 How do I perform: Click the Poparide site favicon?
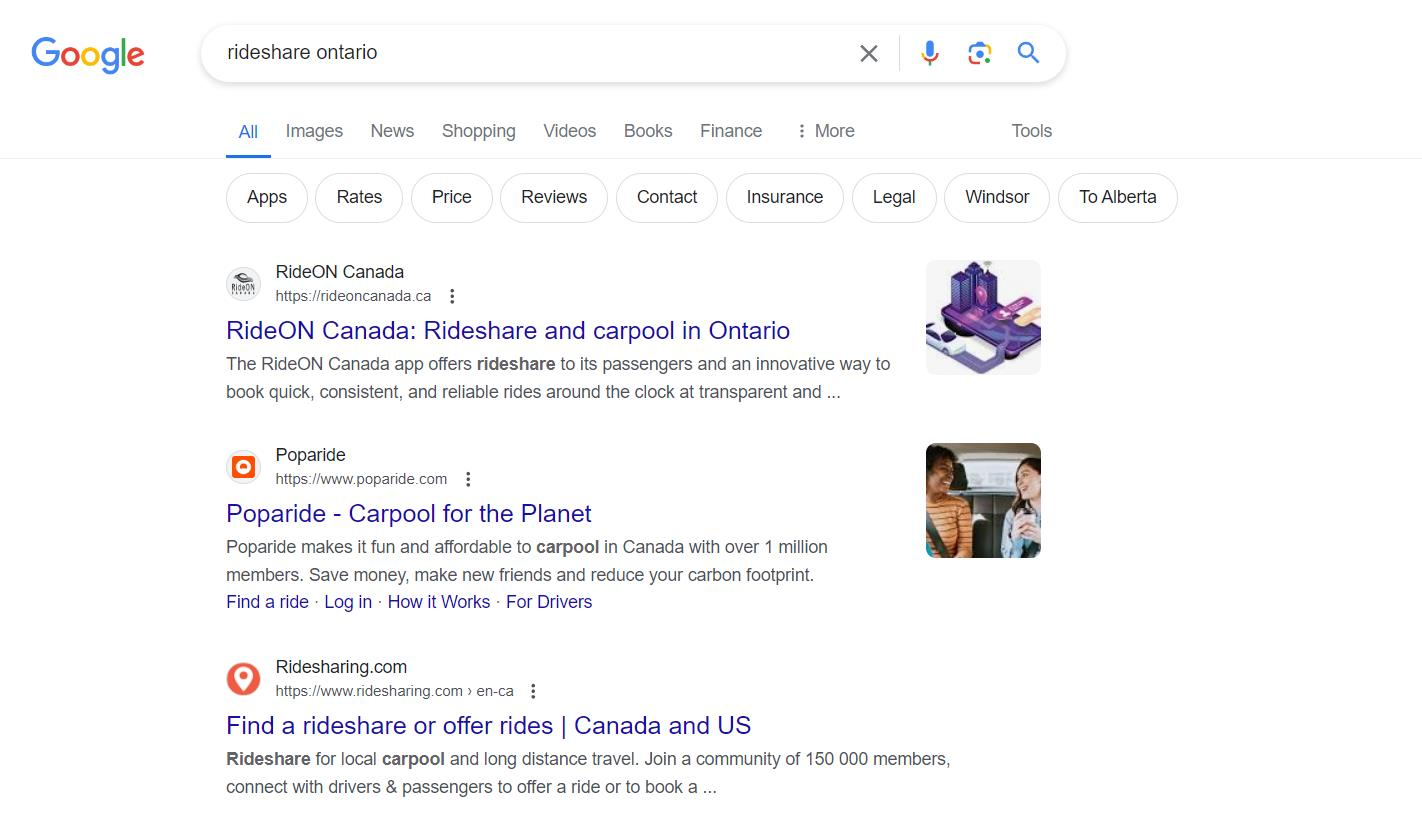243,467
